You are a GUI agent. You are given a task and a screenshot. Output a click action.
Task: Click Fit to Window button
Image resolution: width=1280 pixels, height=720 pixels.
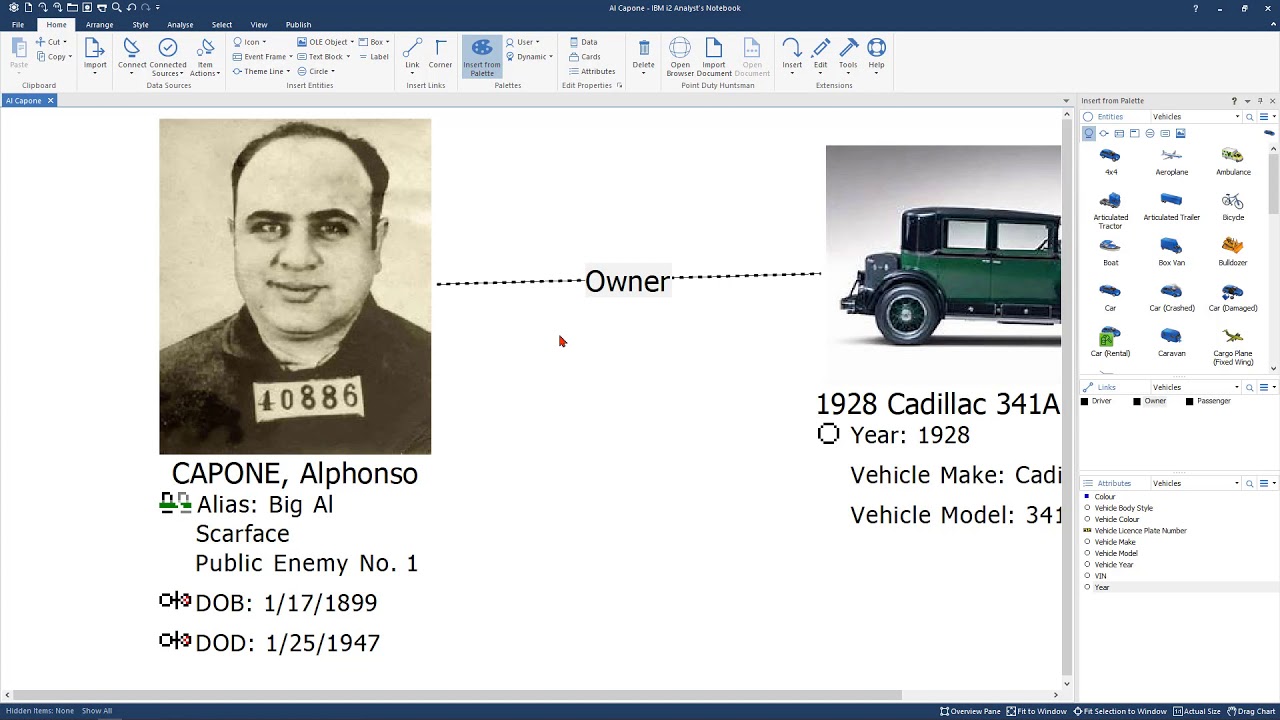tap(1037, 711)
